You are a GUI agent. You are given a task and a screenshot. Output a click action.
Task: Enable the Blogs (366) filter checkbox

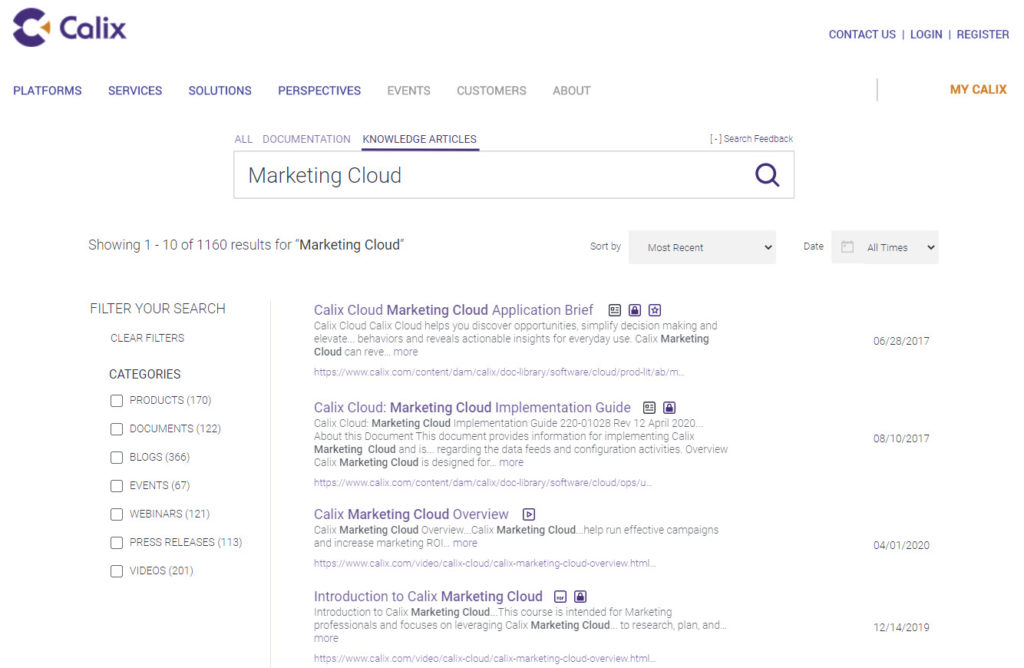pos(116,457)
